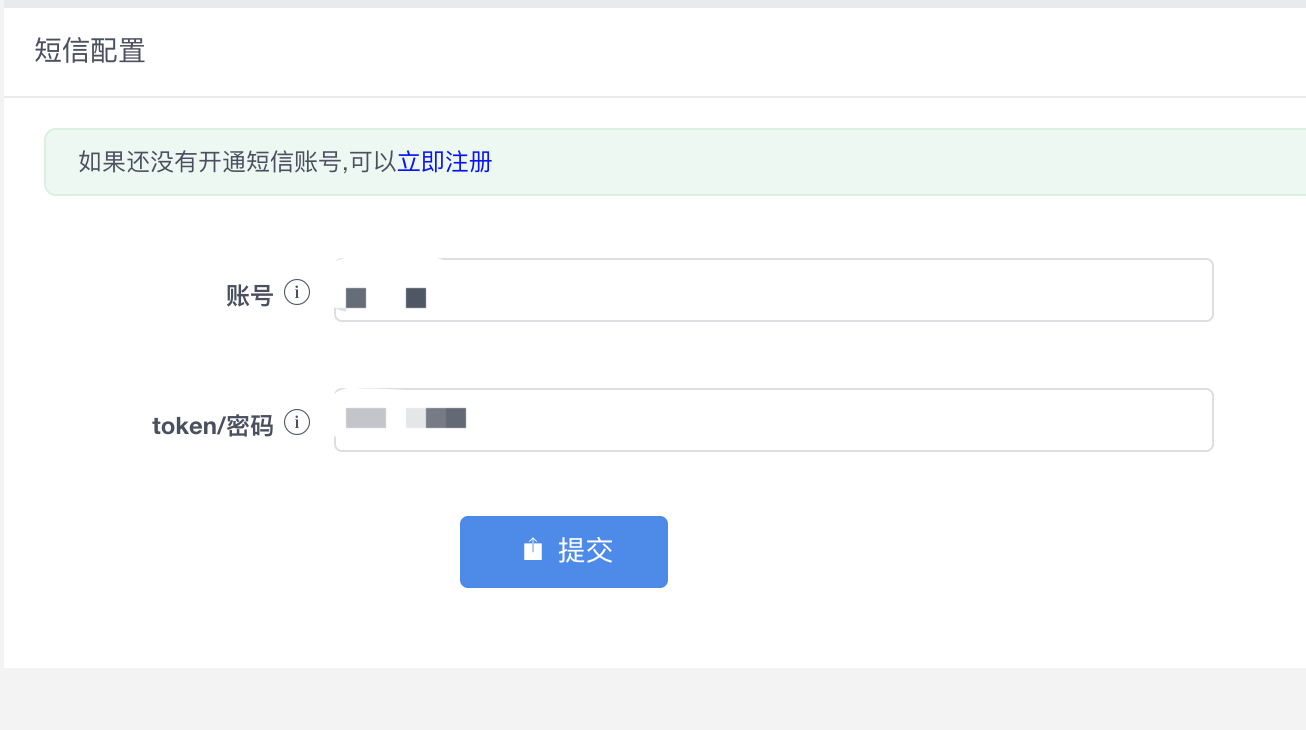Focus the 账号 account input field

pyautogui.click(x=700, y=290)
